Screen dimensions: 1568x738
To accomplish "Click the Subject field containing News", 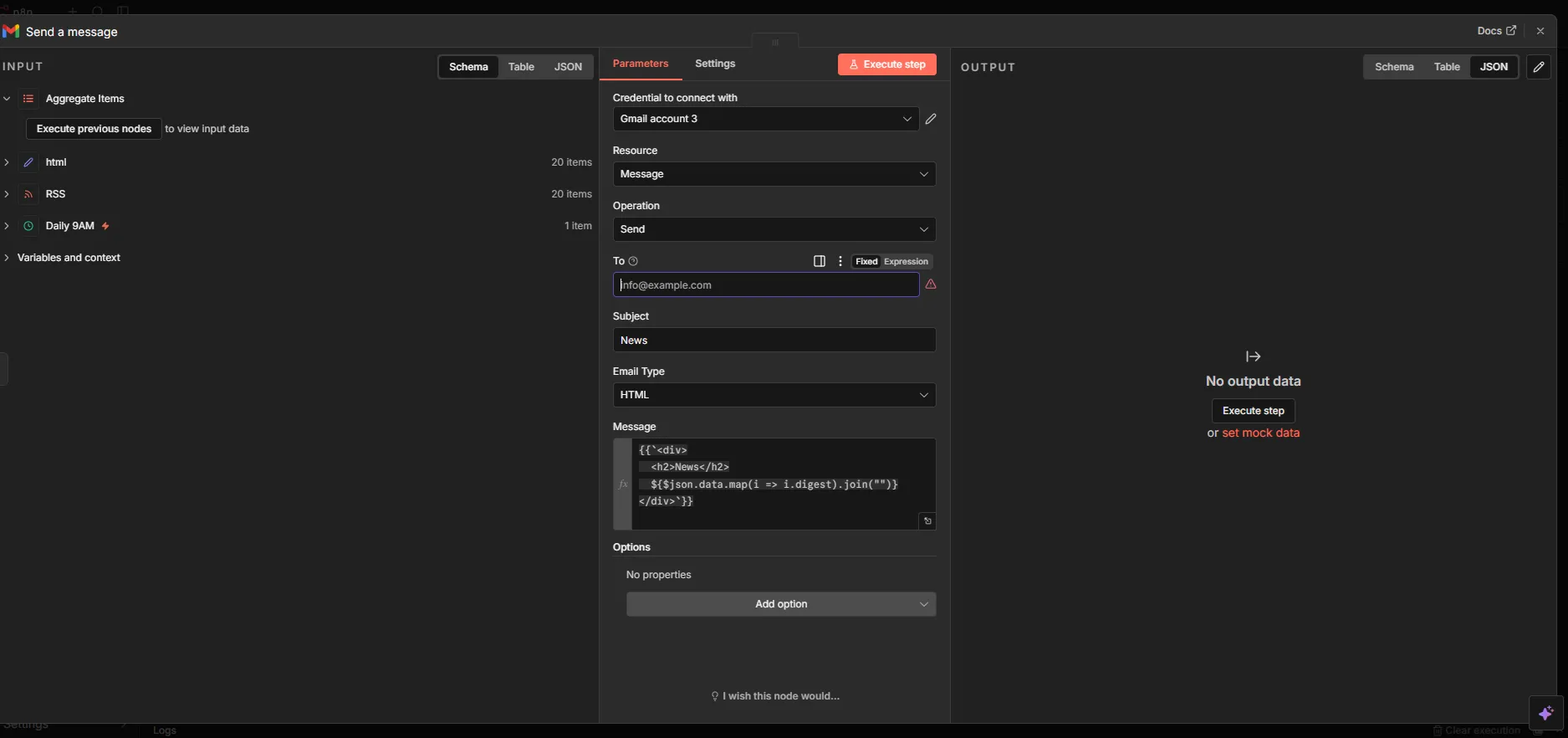I will coord(774,341).
